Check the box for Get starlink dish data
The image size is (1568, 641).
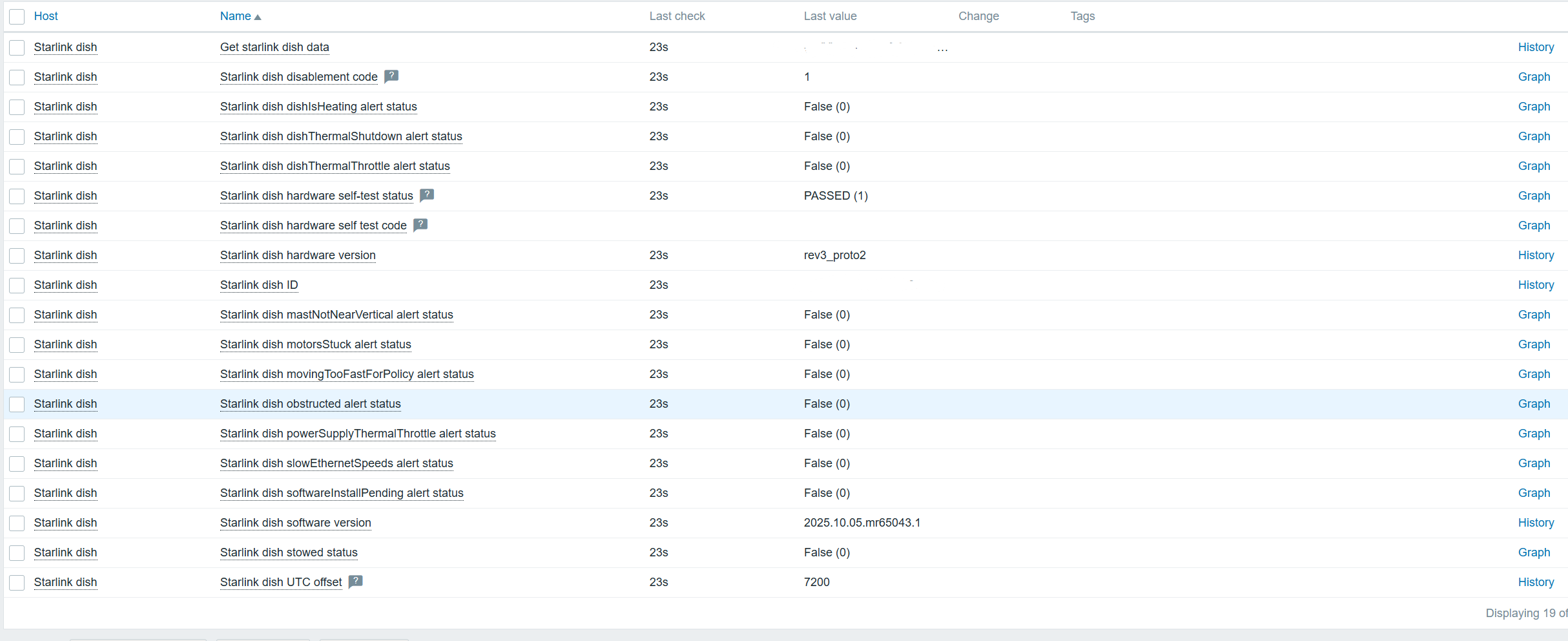point(17,47)
